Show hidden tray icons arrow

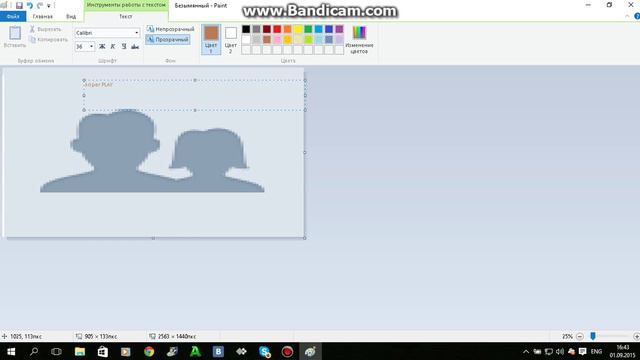pyautogui.click(x=526, y=351)
